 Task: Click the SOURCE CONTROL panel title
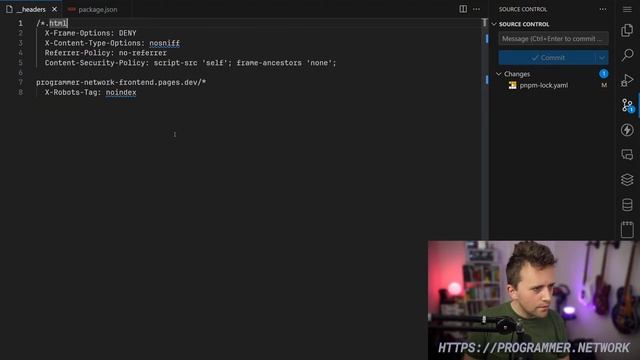(x=522, y=9)
